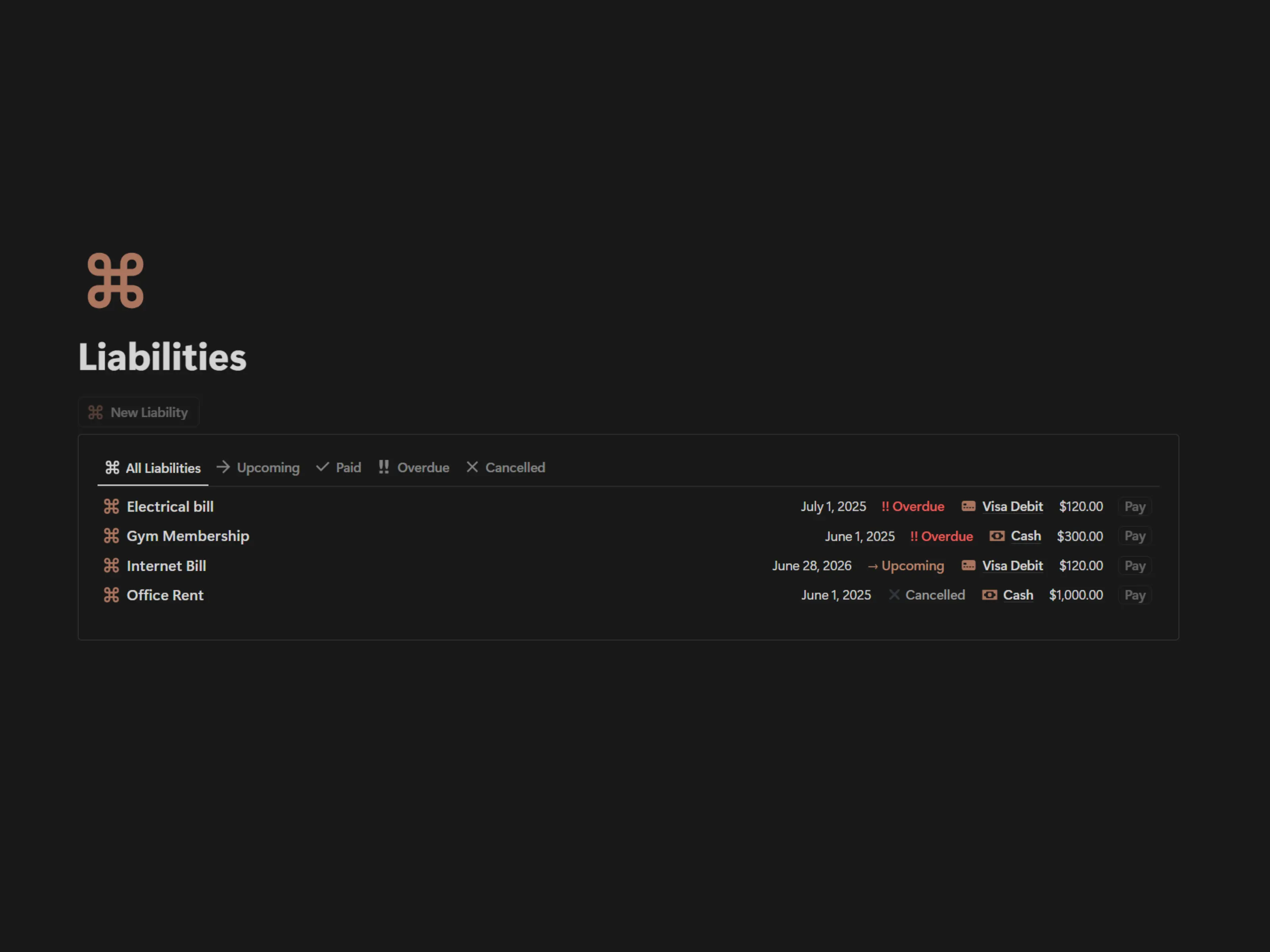Image resolution: width=1270 pixels, height=952 pixels.
Task: Click the command icon beside Electrical bill
Action: coord(112,506)
